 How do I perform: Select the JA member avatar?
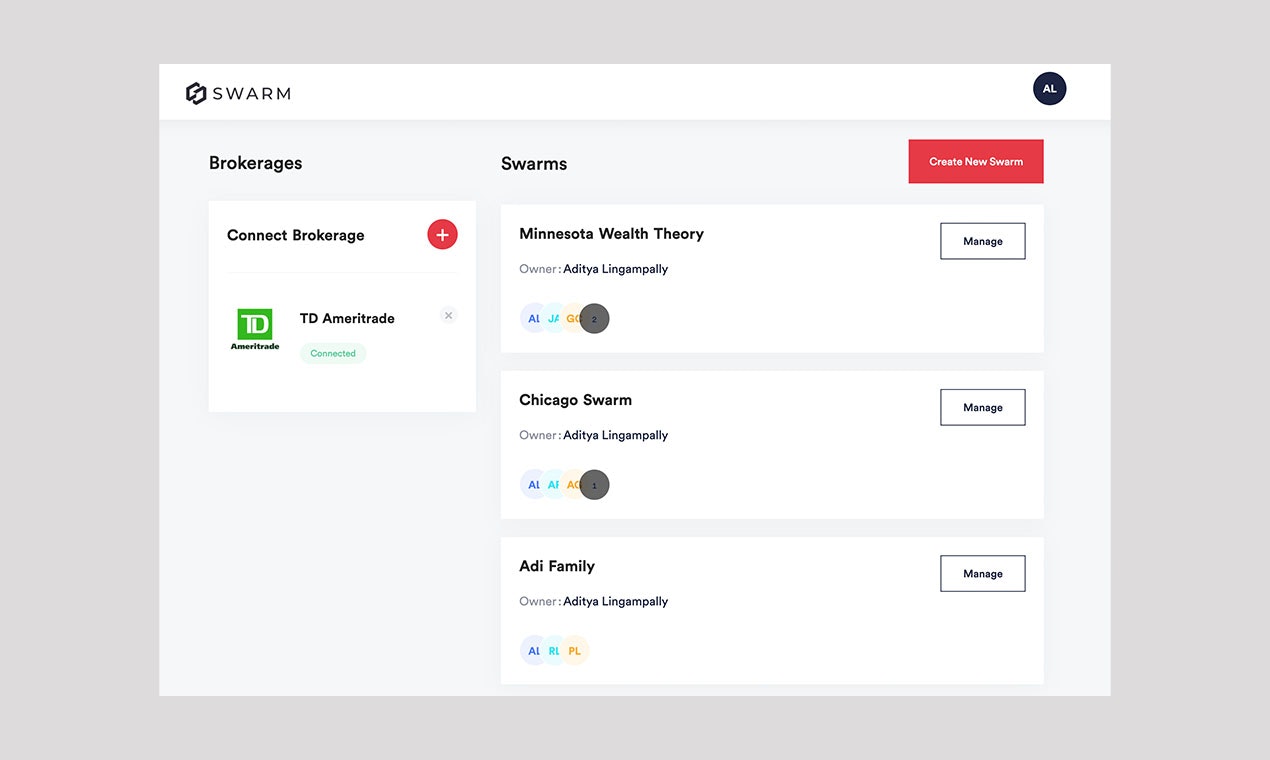point(554,318)
